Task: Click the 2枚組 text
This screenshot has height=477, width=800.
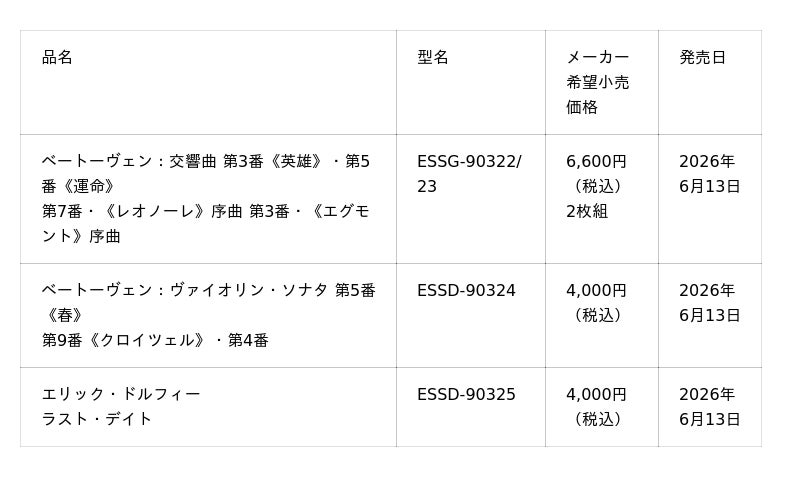Action: point(587,212)
